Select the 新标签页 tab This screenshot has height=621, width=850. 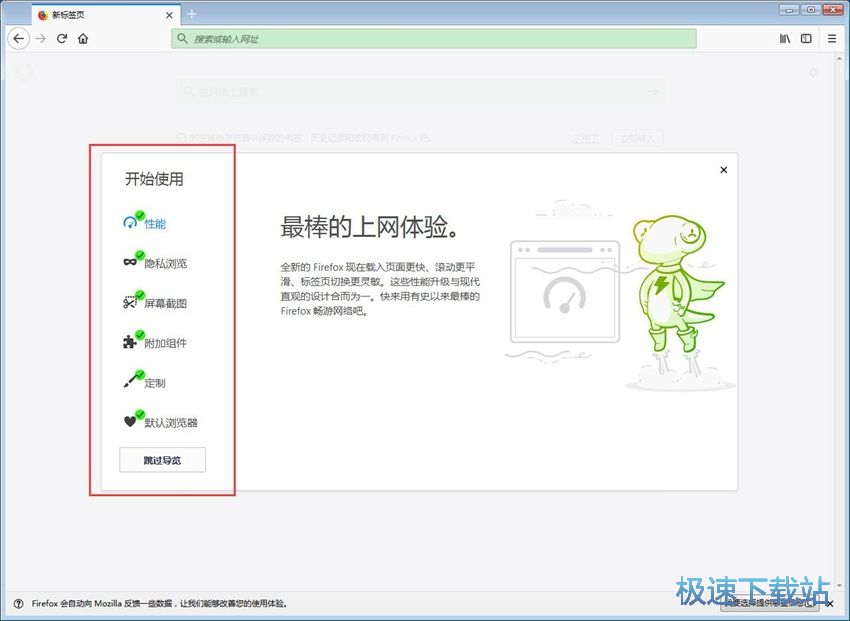pos(106,15)
